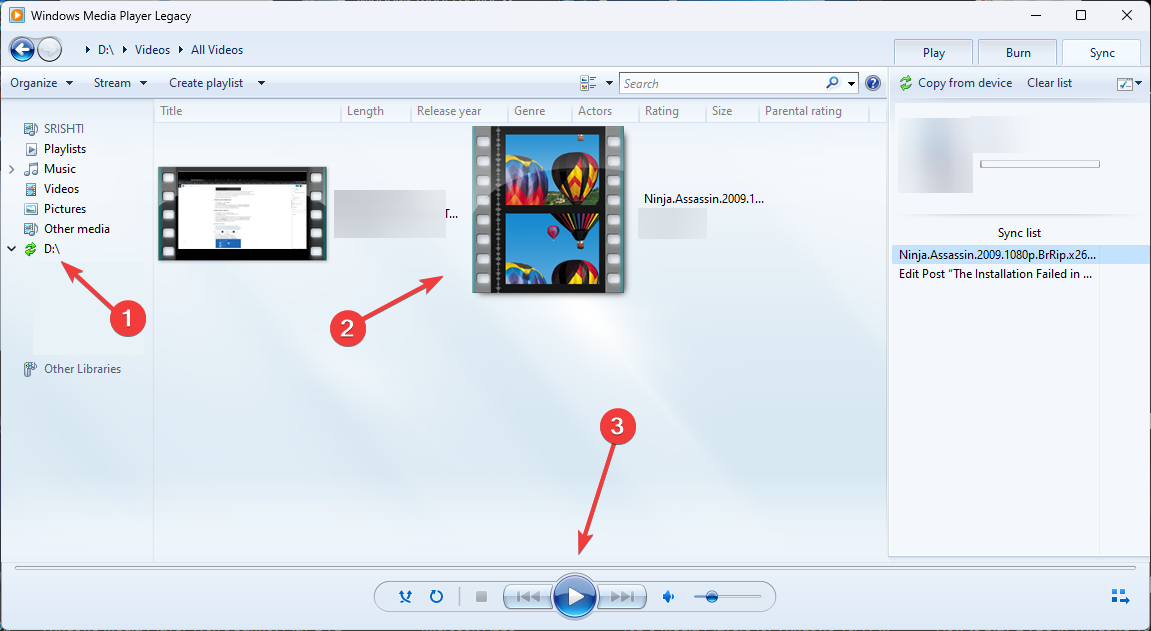The image size is (1151, 631).
Task: Mute the volume speaker icon
Action: pyautogui.click(x=669, y=597)
